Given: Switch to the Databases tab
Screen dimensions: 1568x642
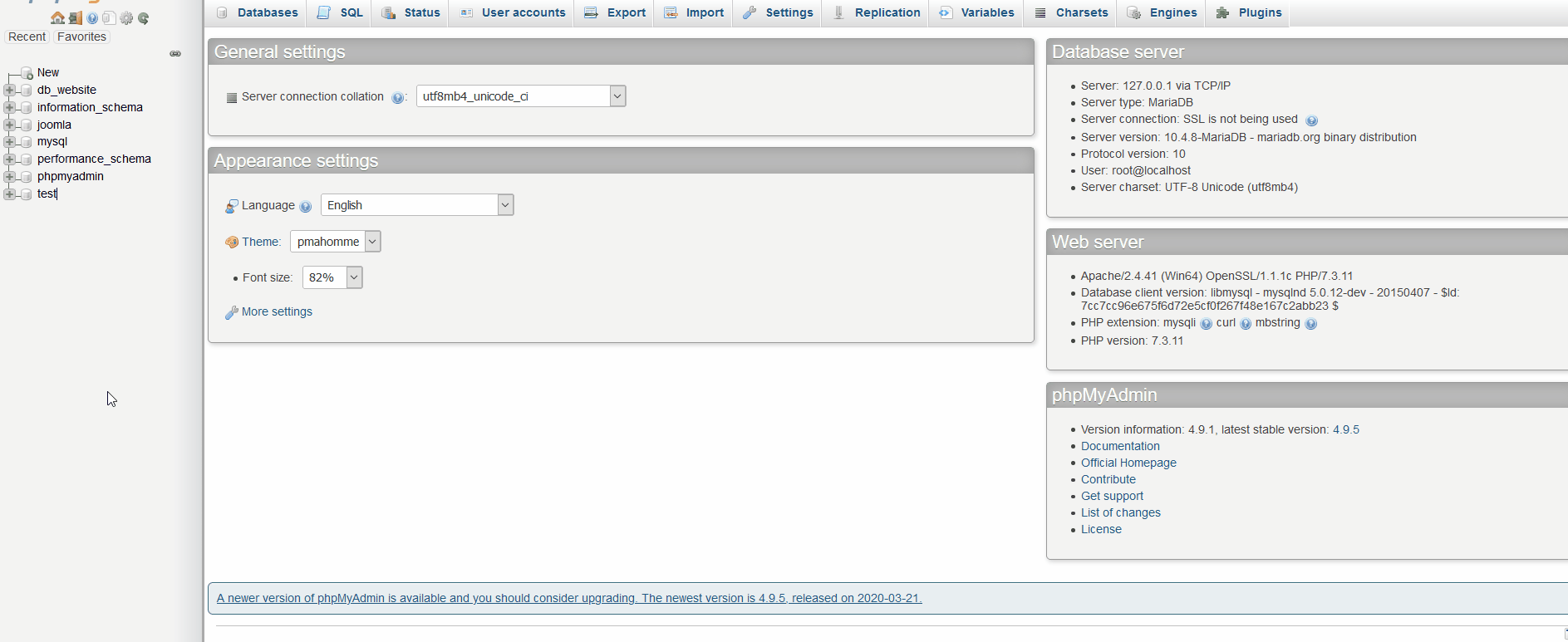Looking at the screenshot, I should pos(257,12).
